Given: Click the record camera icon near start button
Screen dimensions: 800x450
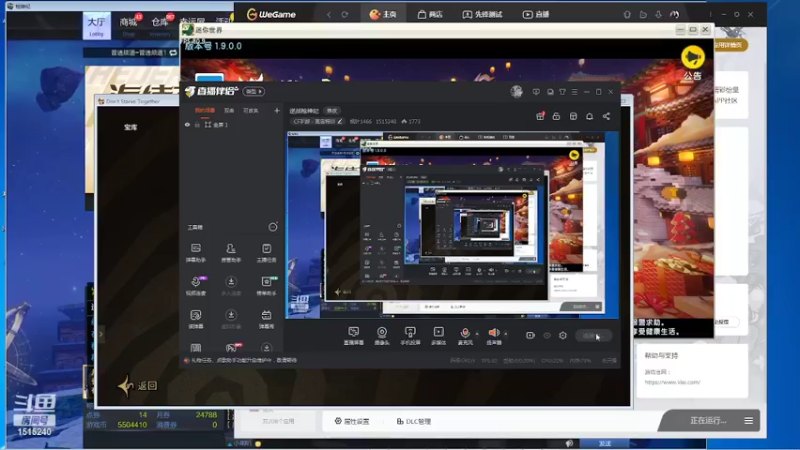Looking at the screenshot, I should point(530,335).
